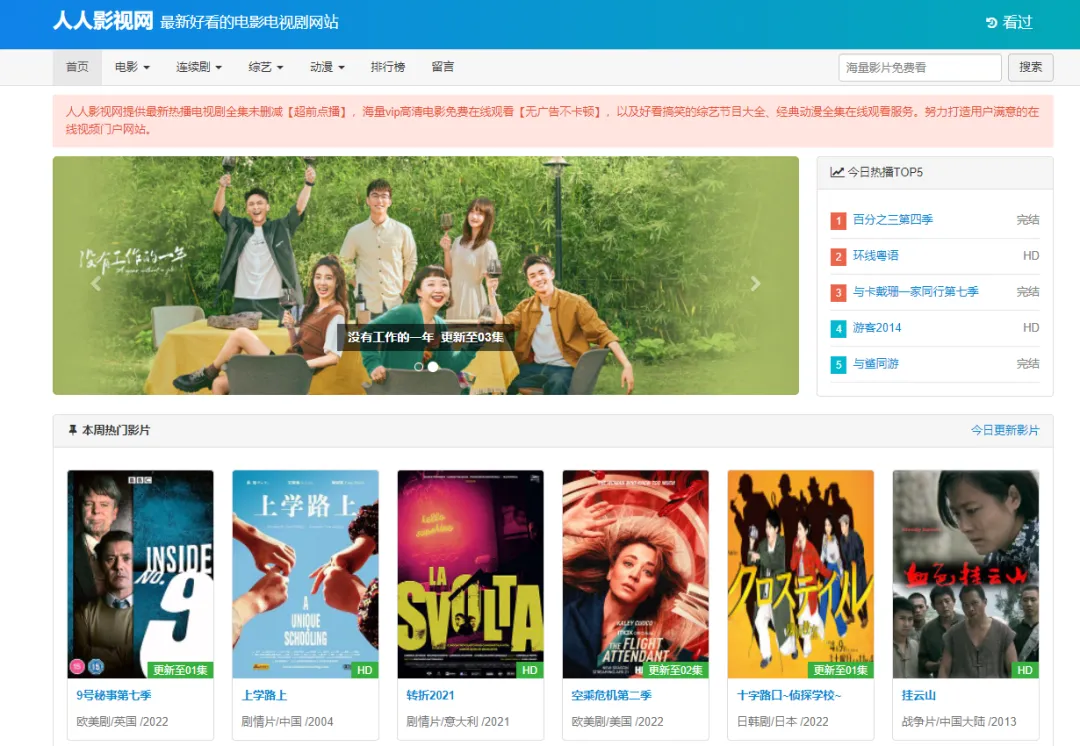1080x746 pixels.
Task: Open the Inside No. 9 poster
Action: (x=141, y=574)
